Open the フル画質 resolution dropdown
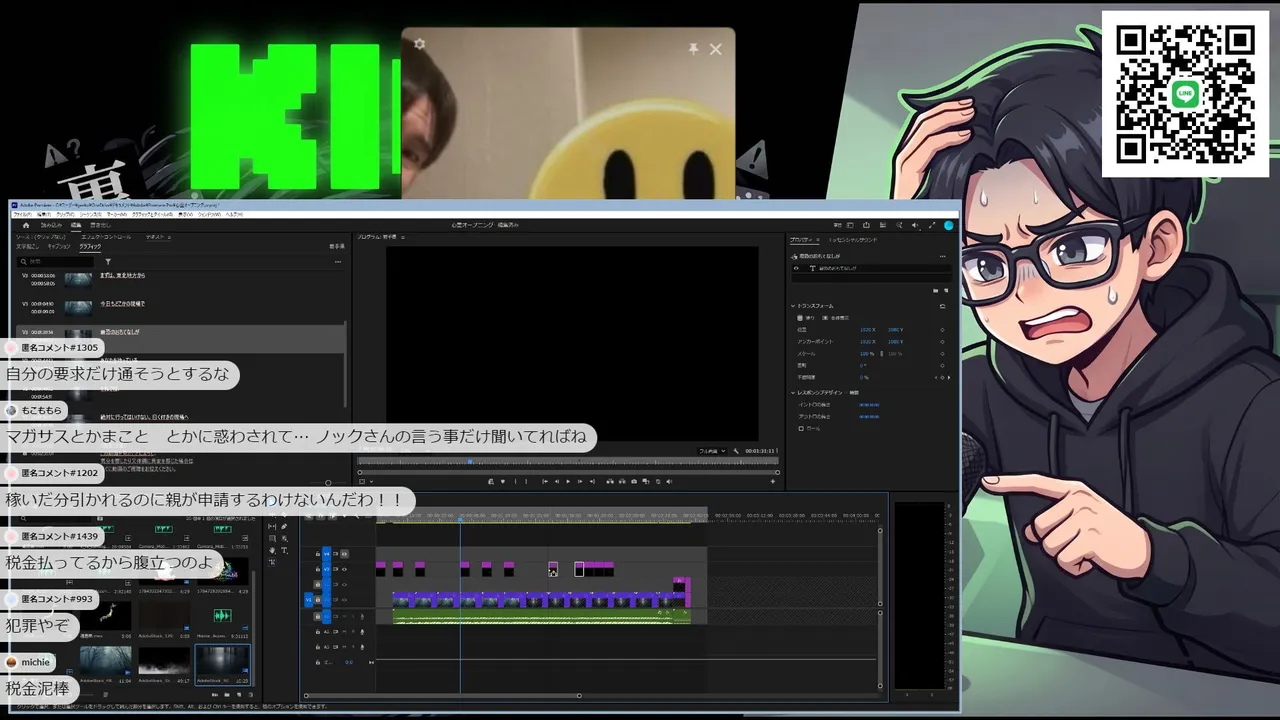The image size is (1280, 720). [x=713, y=451]
